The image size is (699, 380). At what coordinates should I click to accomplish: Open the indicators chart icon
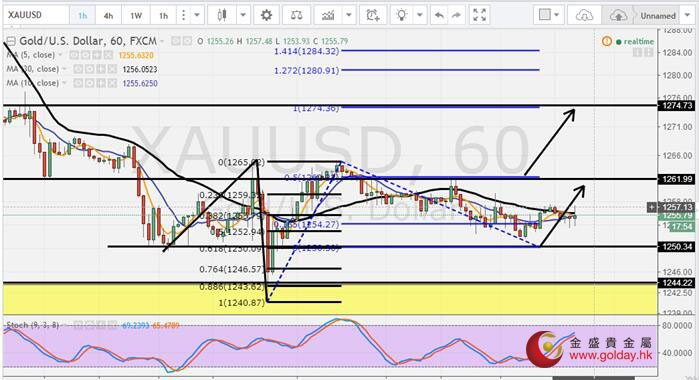point(328,16)
